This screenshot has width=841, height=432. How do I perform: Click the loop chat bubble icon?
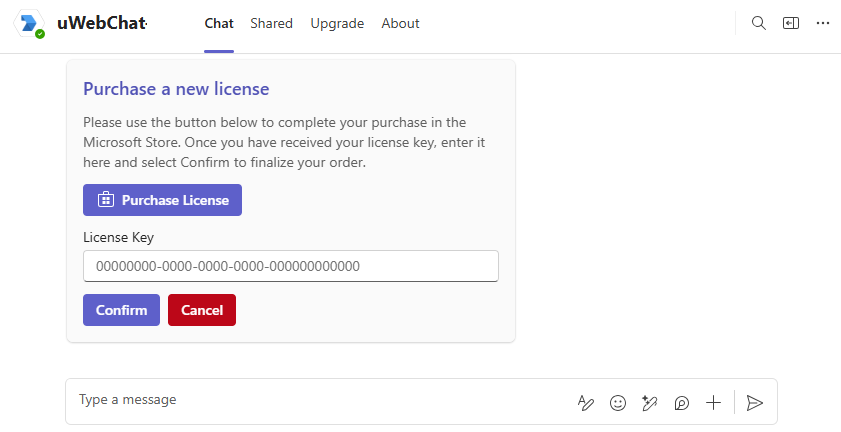click(682, 403)
